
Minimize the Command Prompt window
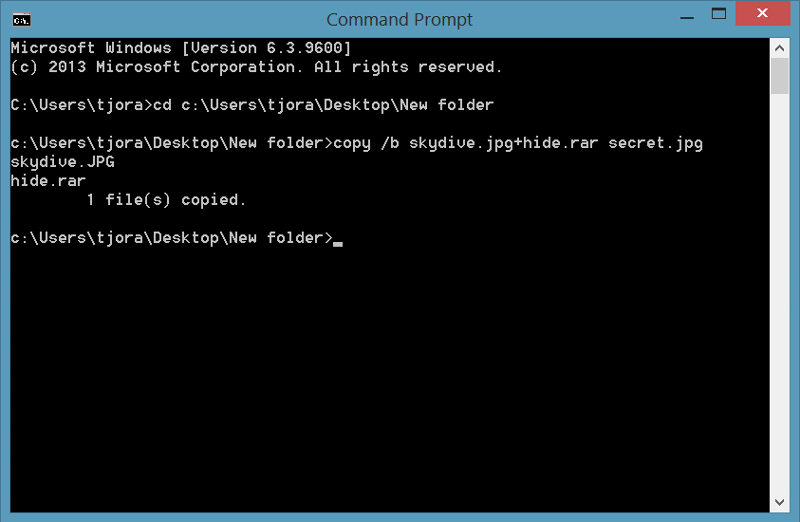point(687,17)
